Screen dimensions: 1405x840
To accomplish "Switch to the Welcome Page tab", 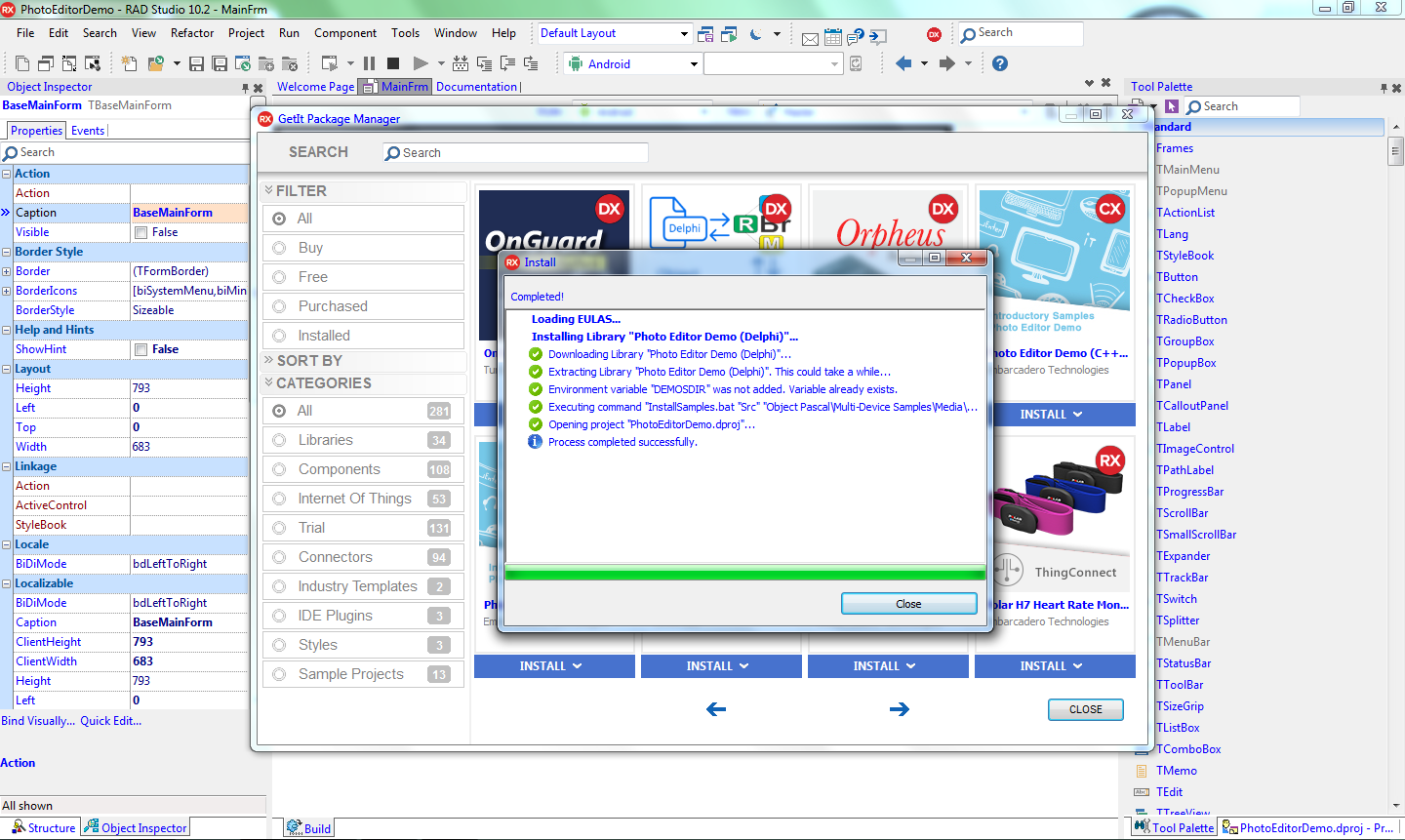I will click(315, 87).
